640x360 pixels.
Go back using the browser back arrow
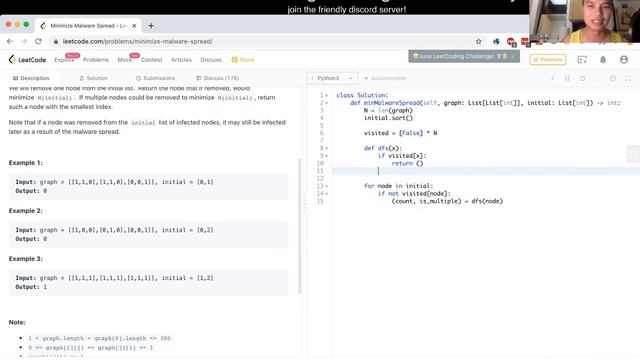(10, 41)
